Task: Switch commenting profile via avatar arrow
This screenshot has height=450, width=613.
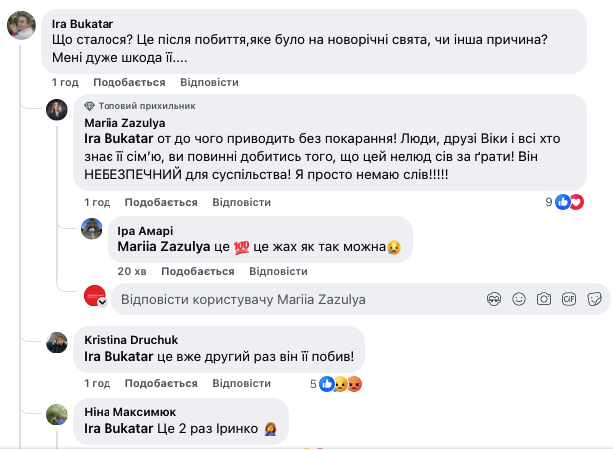Action: (102, 303)
